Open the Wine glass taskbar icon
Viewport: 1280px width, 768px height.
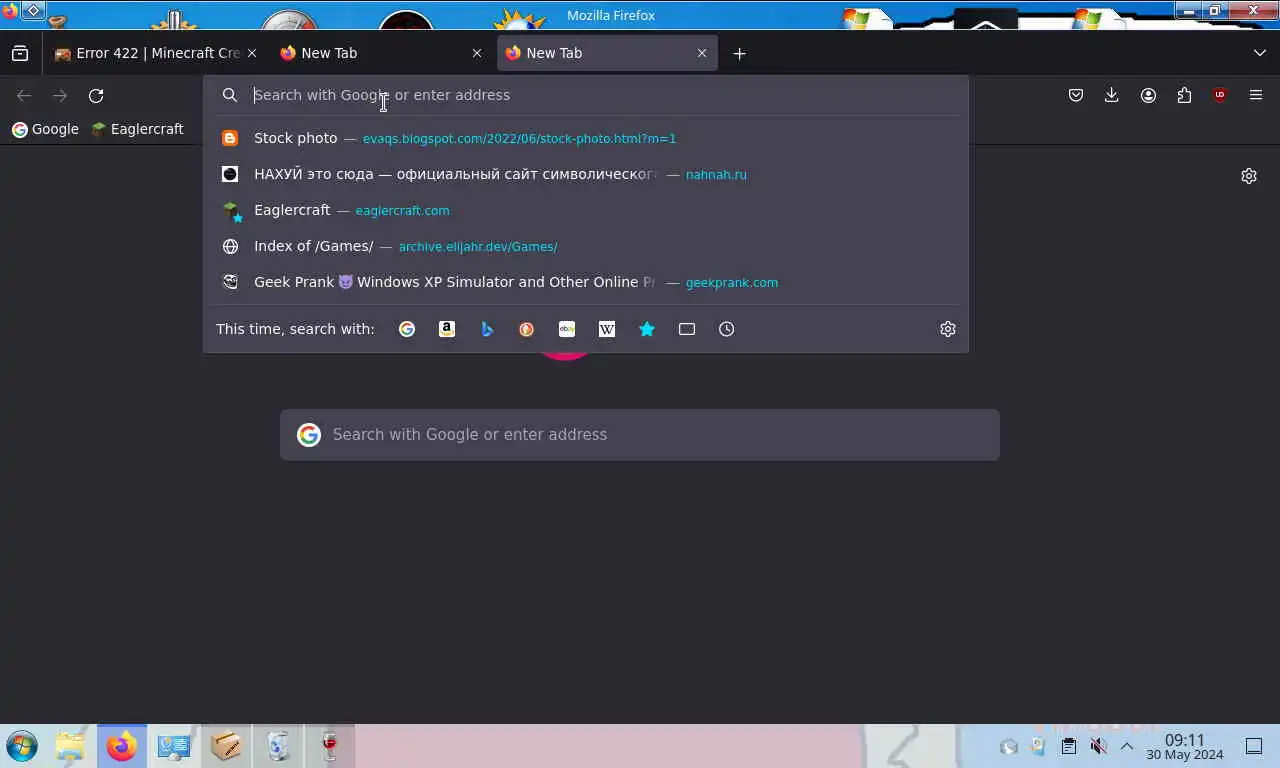coord(329,746)
